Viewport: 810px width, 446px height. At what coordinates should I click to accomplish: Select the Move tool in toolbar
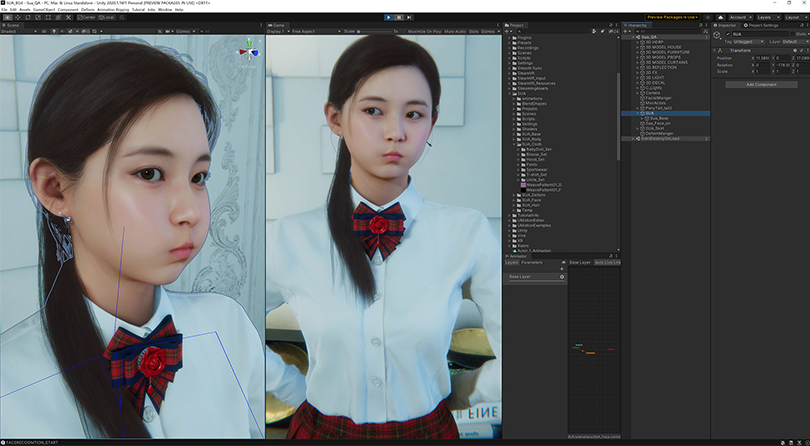click(17, 17)
